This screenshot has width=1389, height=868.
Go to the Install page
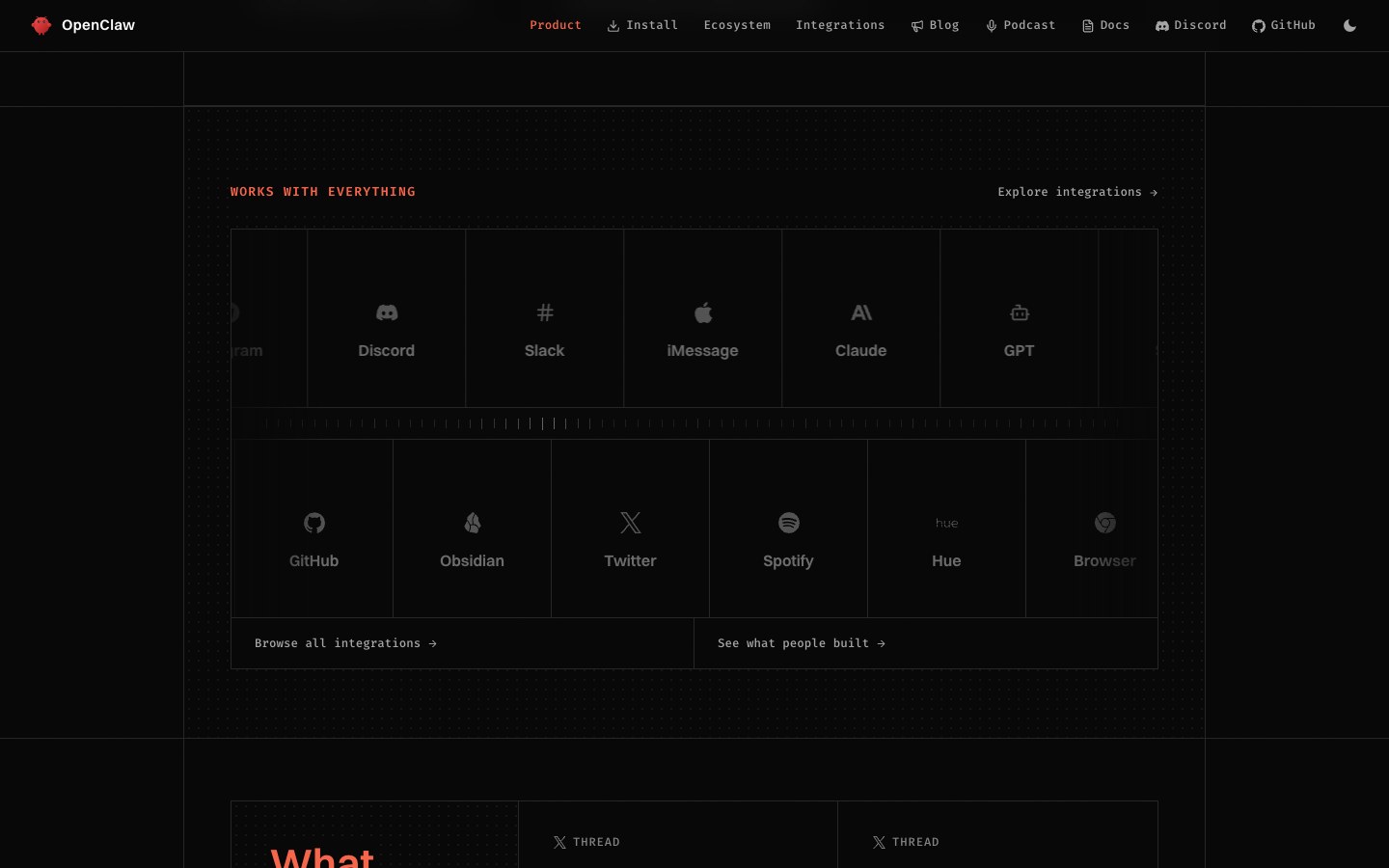[642, 25]
